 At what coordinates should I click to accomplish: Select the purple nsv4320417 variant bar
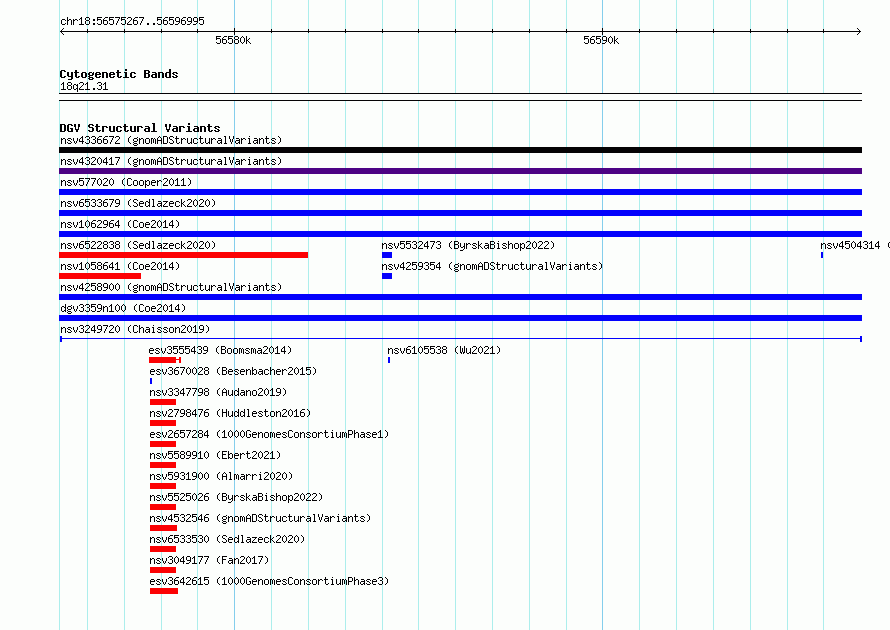tap(460, 171)
